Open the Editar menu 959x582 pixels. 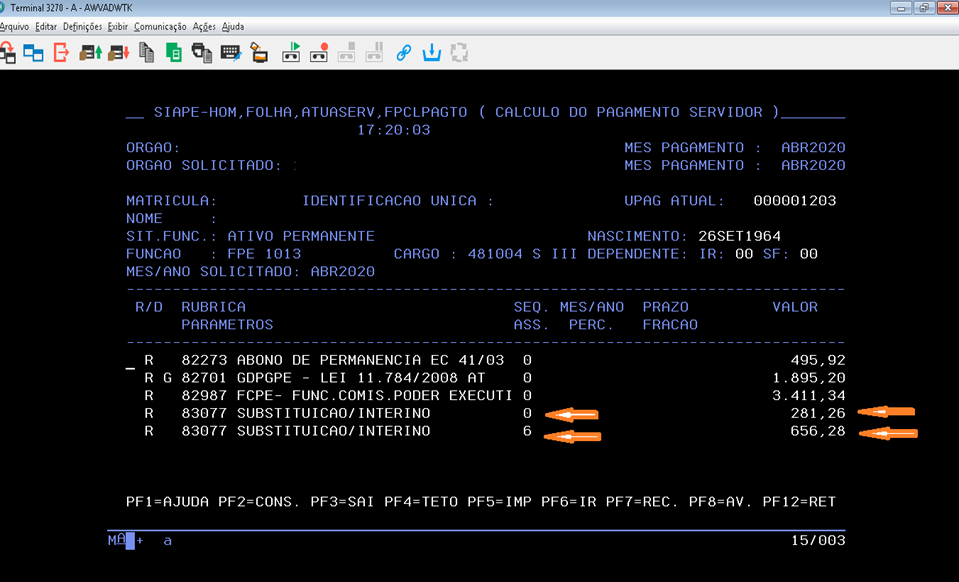point(46,26)
